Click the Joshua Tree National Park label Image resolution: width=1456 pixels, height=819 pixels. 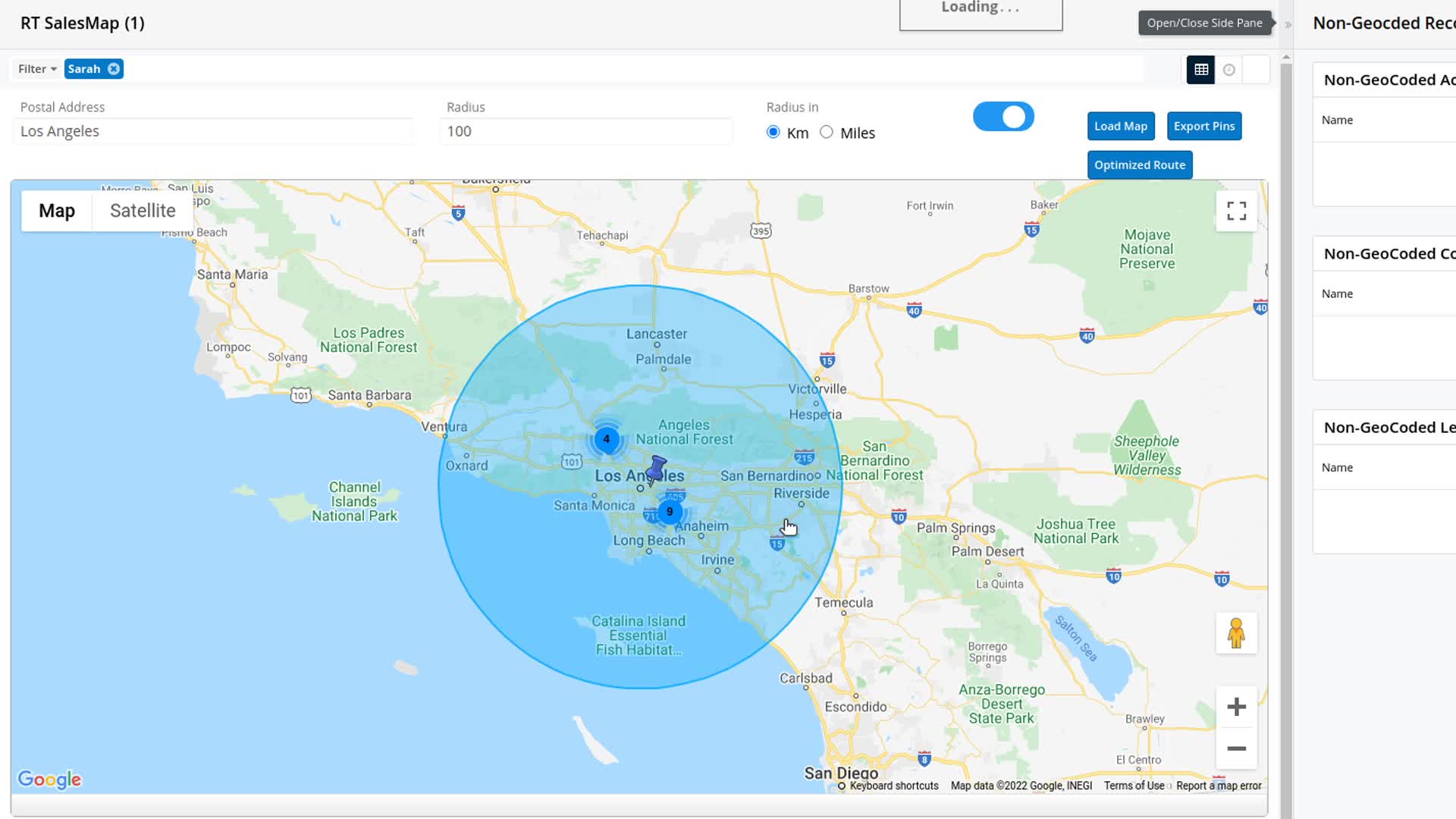point(1076,531)
